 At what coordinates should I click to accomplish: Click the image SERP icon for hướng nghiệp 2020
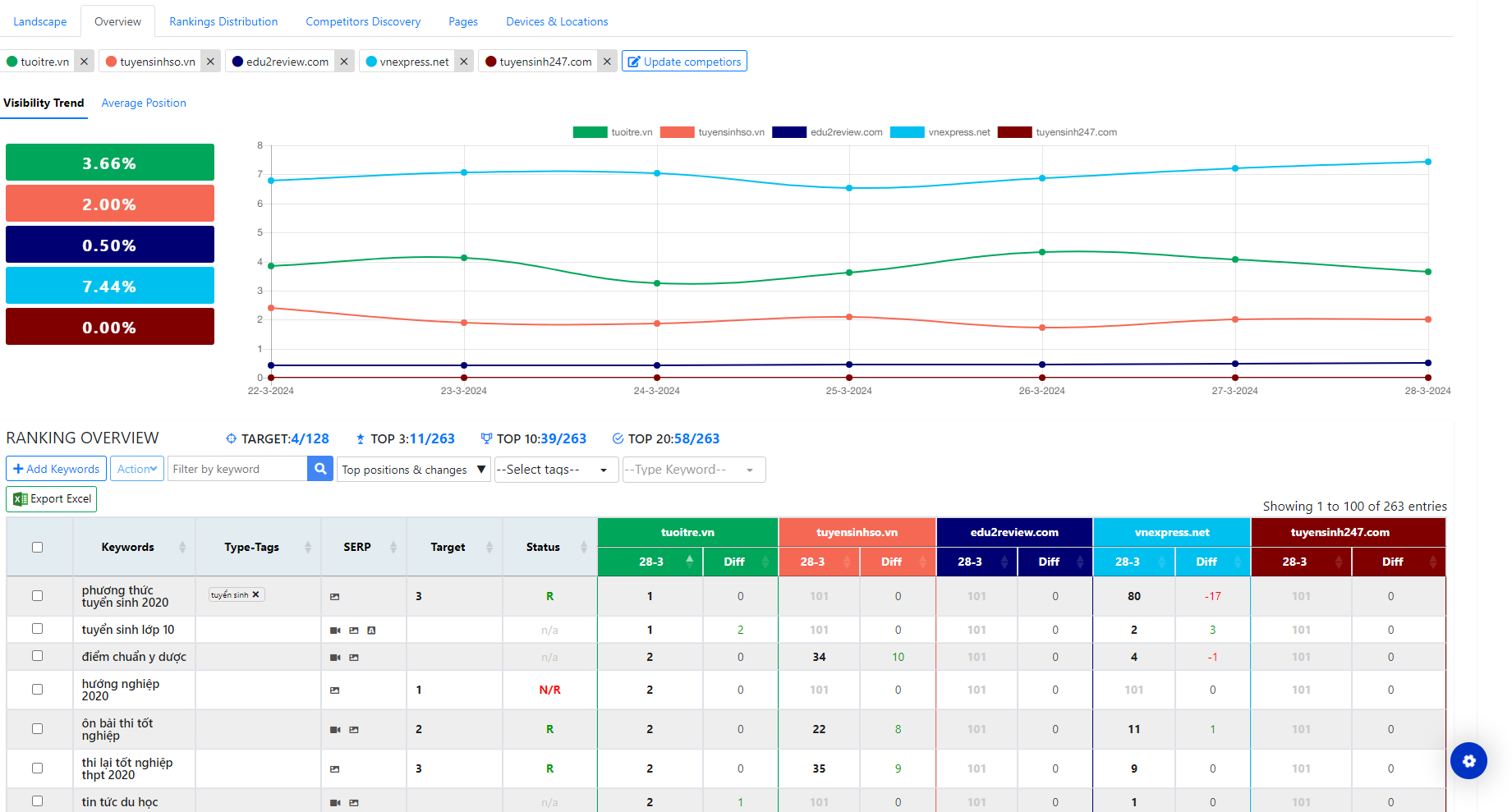pos(334,690)
